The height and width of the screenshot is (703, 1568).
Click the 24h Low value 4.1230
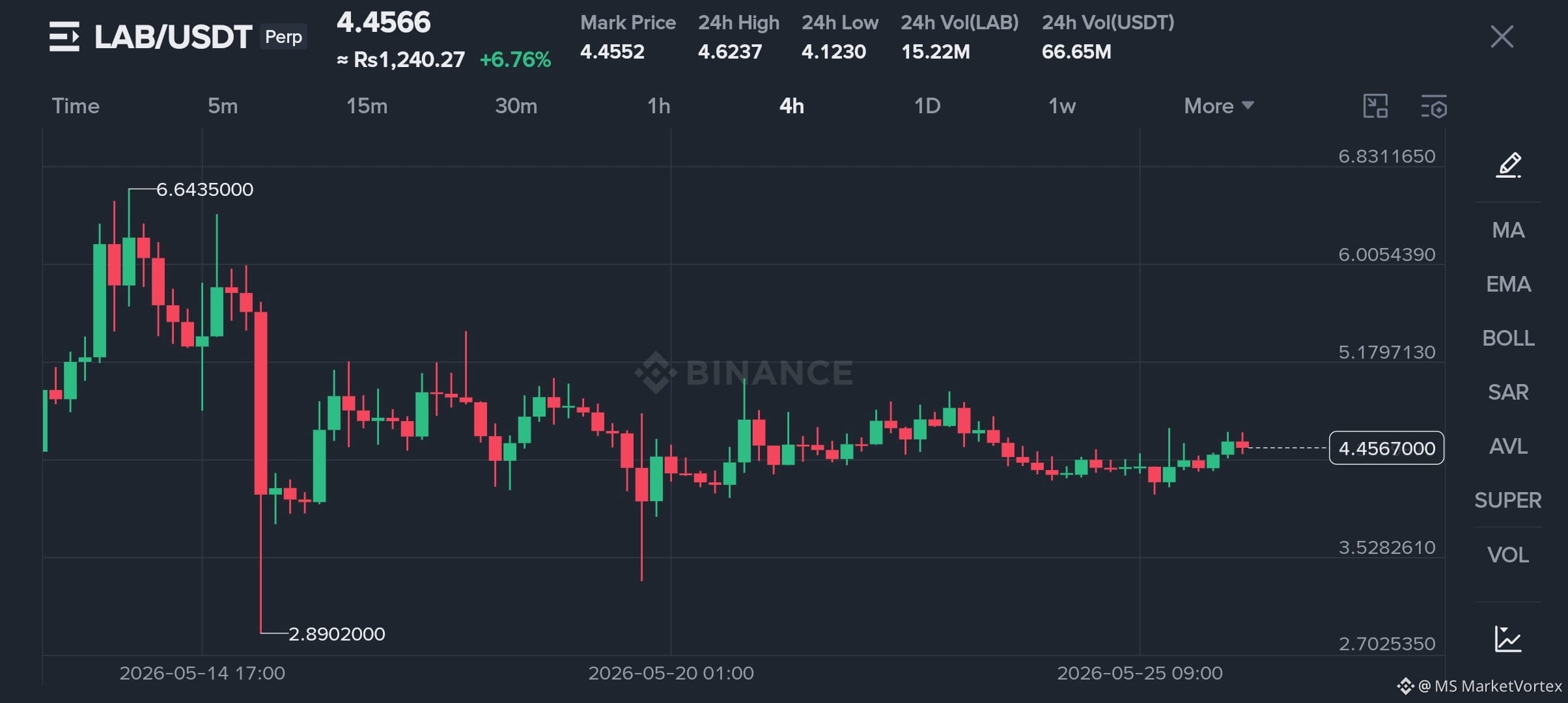pyautogui.click(x=833, y=51)
